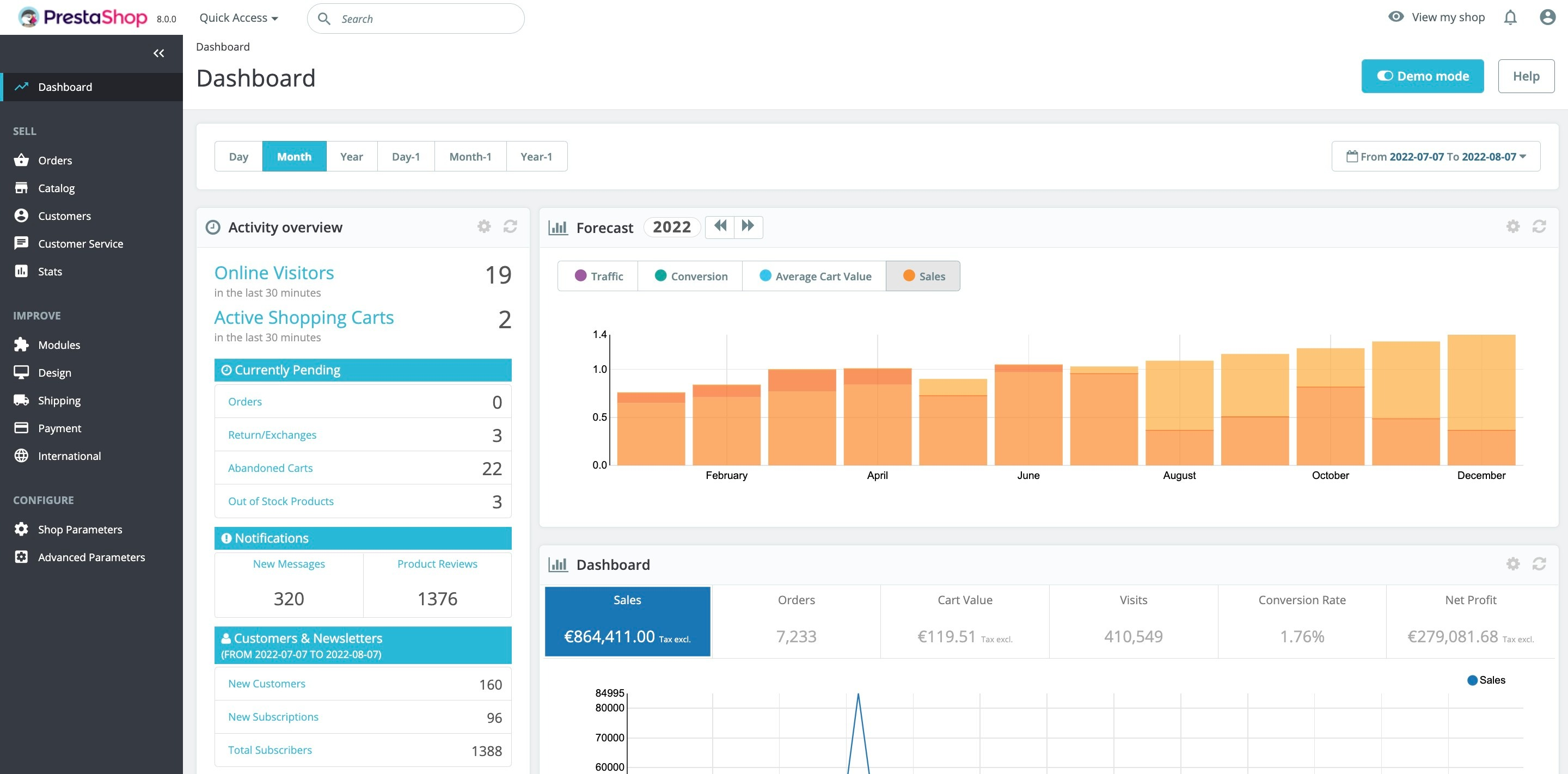Click the Customer Service sidebar icon
The height and width of the screenshot is (774, 1568).
[x=21, y=243]
